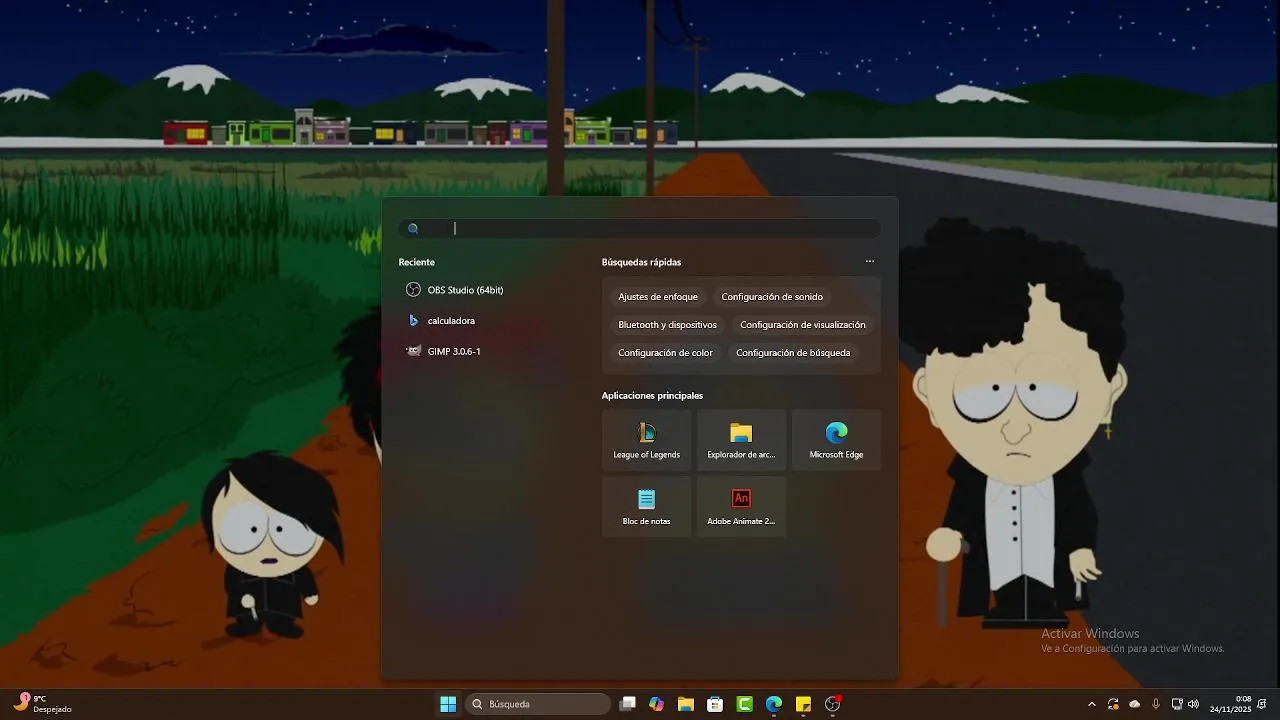Image resolution: width=1280 pixels, height=720 pixels.
Task: Open the weather widget showing 9°C Despejado
Action: click(x=43, y=704)
